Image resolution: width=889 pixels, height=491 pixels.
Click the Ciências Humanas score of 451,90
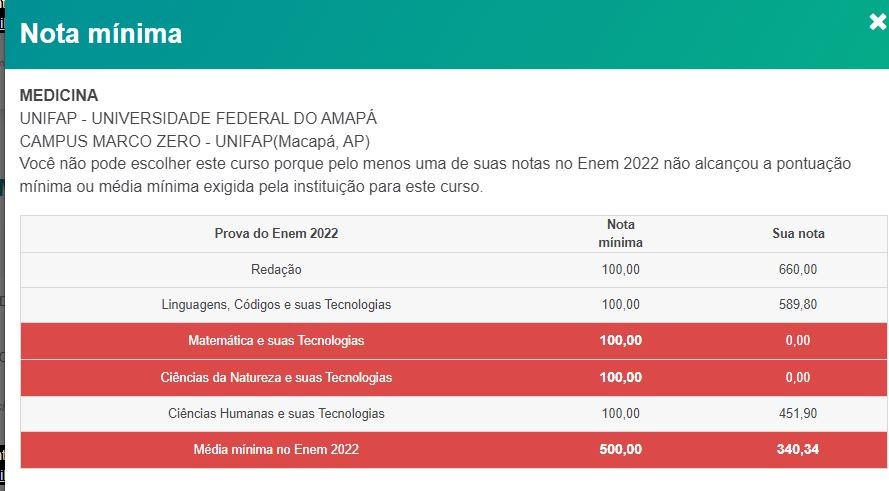pos(798,414)
